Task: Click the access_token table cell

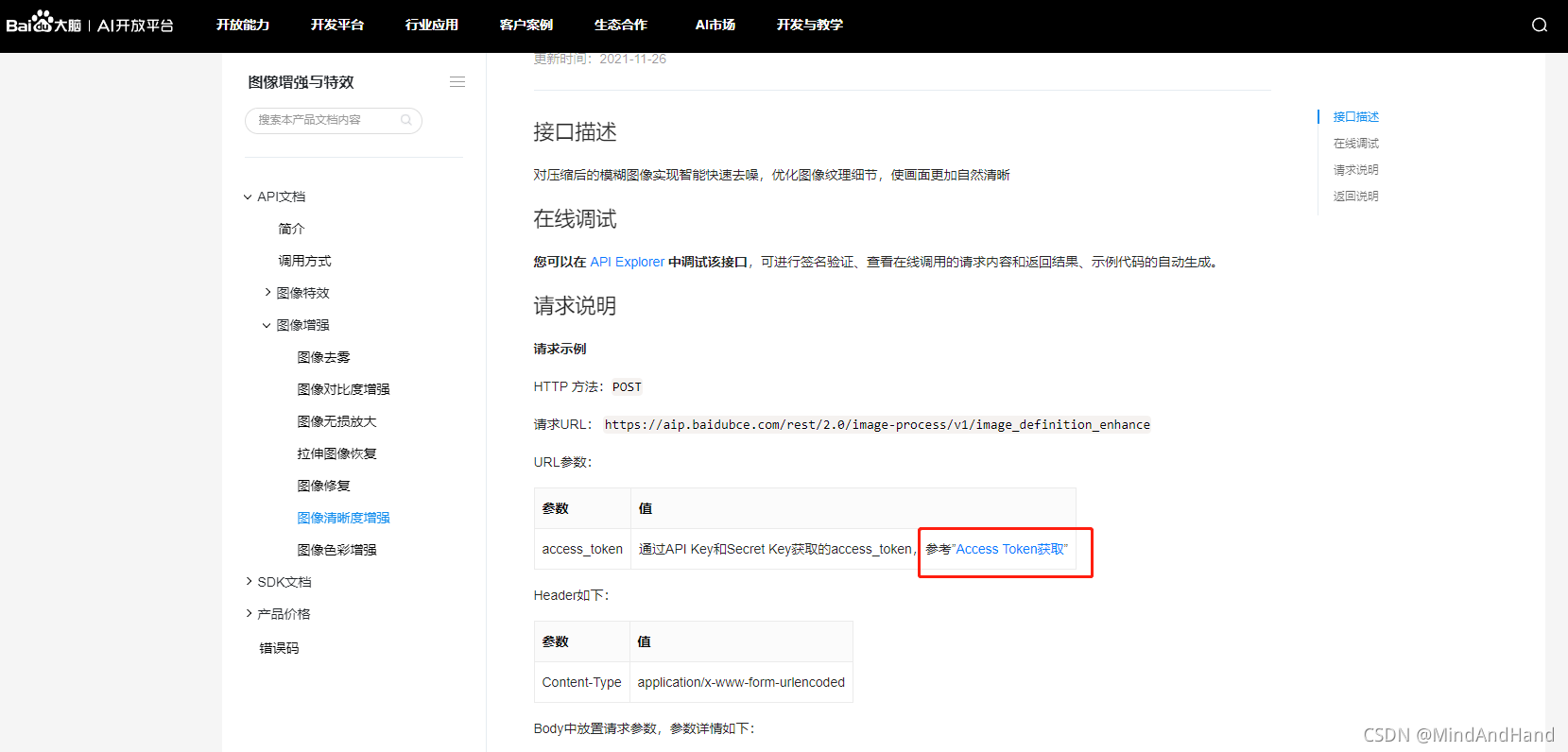Action: pos(582,549)
